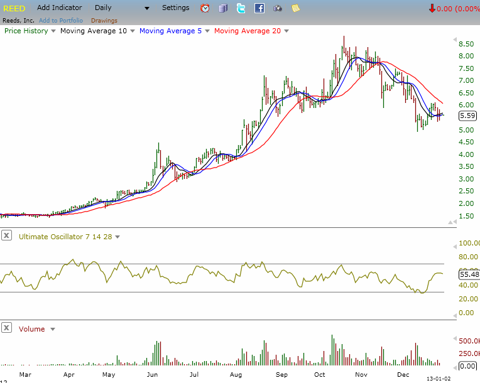Click the red down arrow price change icon
Viewport: 480px width, 383px height.
[x=432, y=8]
